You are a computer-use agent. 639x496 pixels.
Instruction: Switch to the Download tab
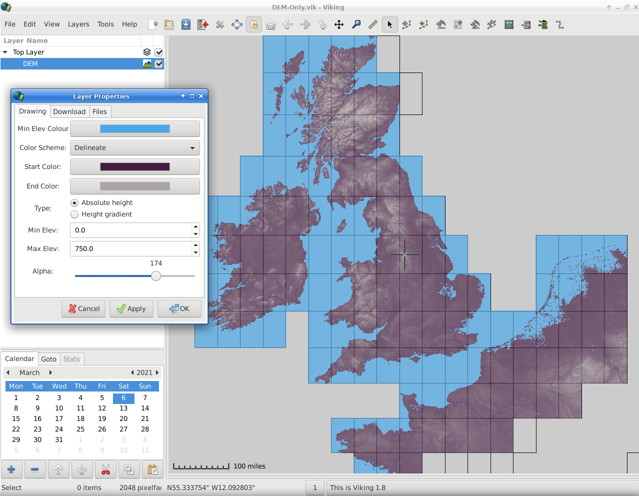click(x=69, y=112)
